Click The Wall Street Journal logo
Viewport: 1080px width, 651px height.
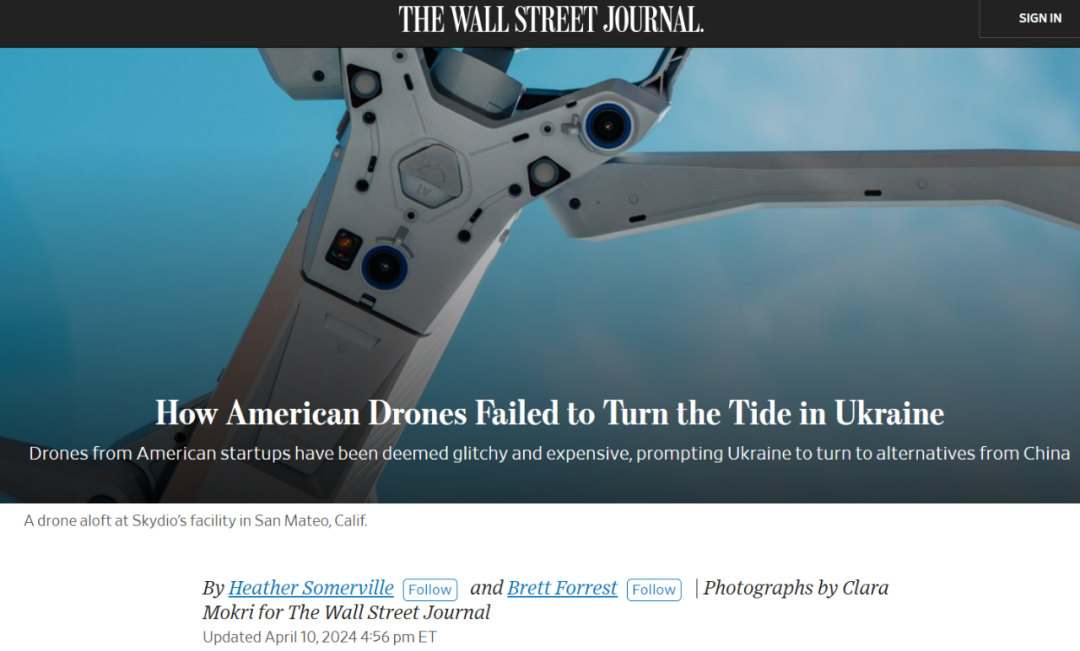pyautogui.click(x=551, y=19)
